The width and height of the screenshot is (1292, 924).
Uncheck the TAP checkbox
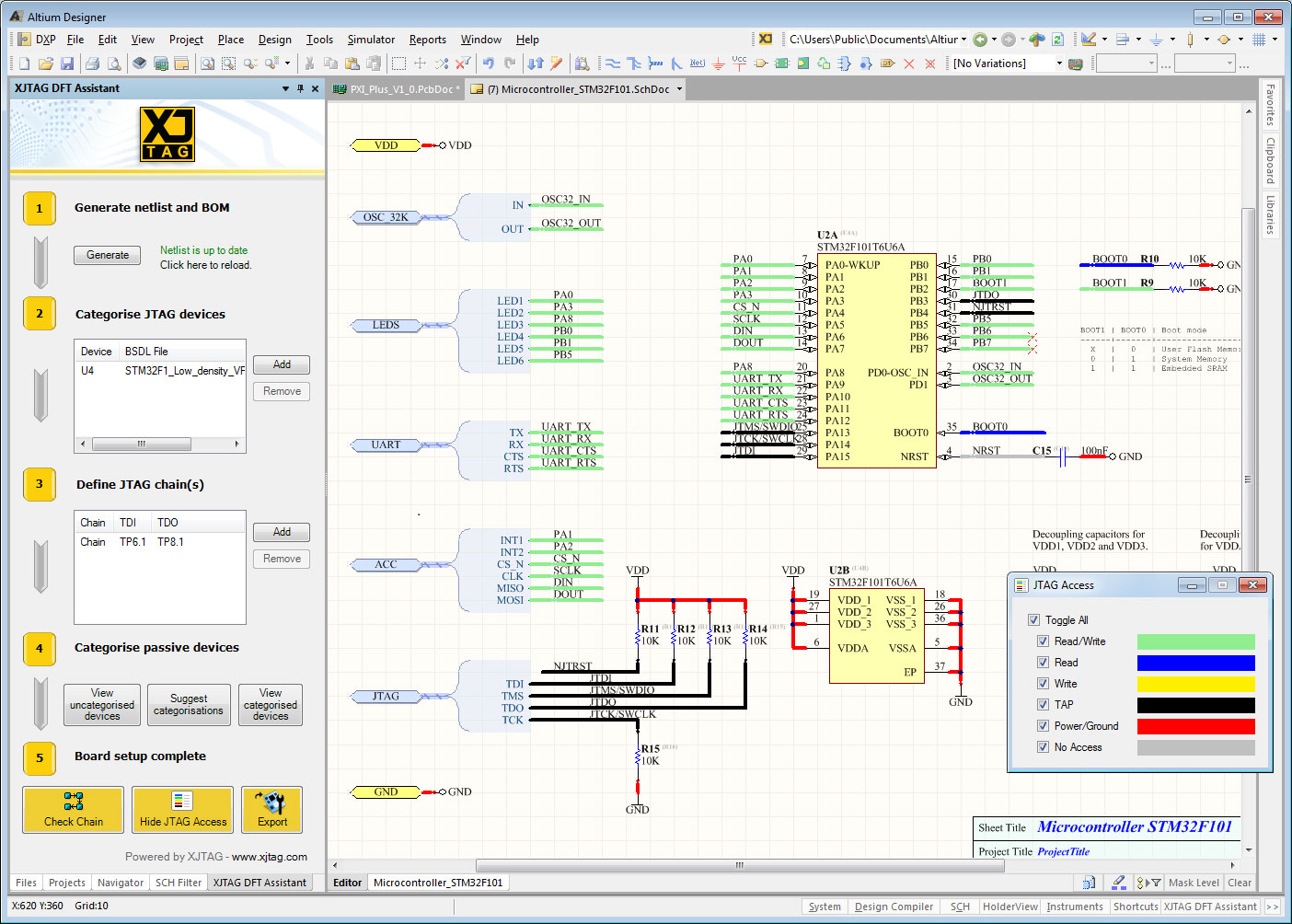pyautogui.click(x=1044, y=705)
